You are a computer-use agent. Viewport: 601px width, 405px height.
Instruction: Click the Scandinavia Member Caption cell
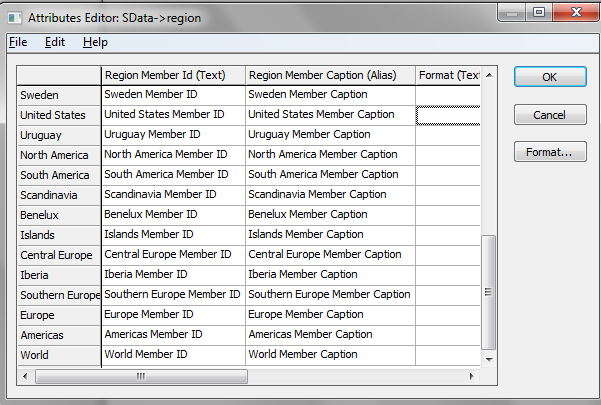330,195
